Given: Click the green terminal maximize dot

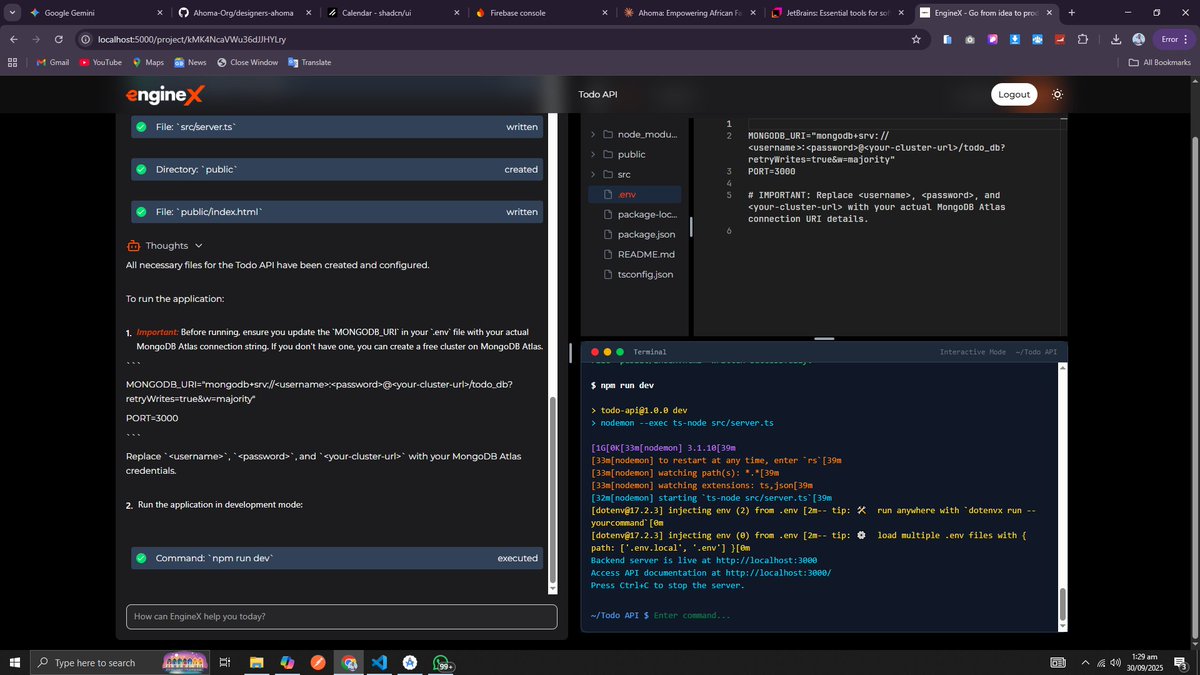Looking at the screenshot, I should click(620, 352).
